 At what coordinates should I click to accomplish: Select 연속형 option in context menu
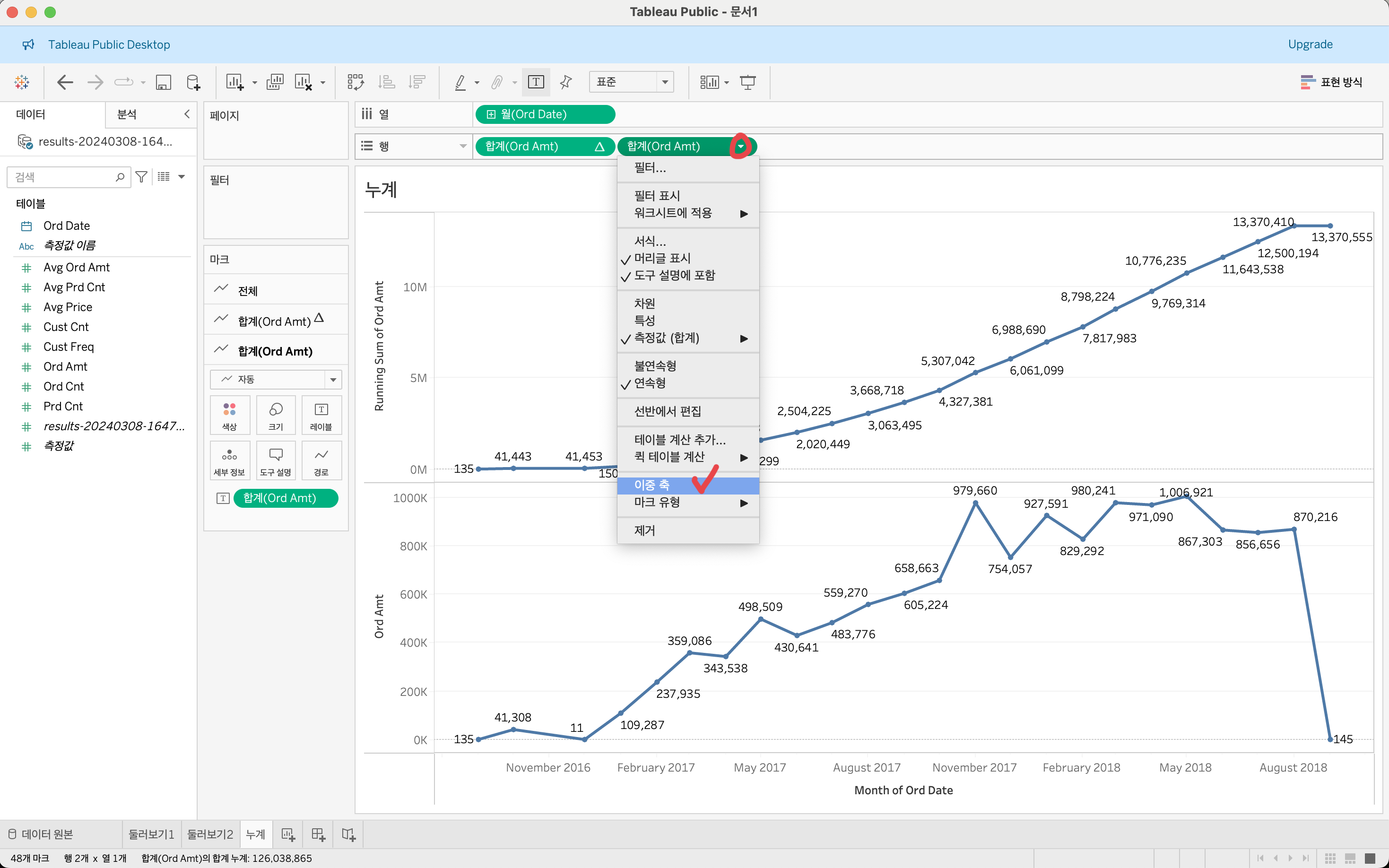click(650, 383)
